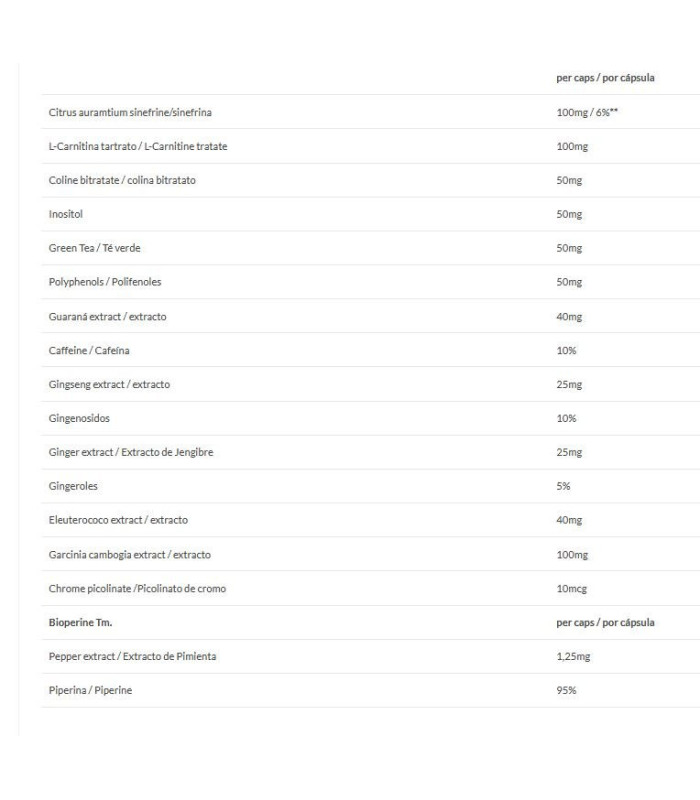Select the Piperina / Piperine row label
Image resolution: width=700 pixels, height=800 pixels.
(91, 690)
